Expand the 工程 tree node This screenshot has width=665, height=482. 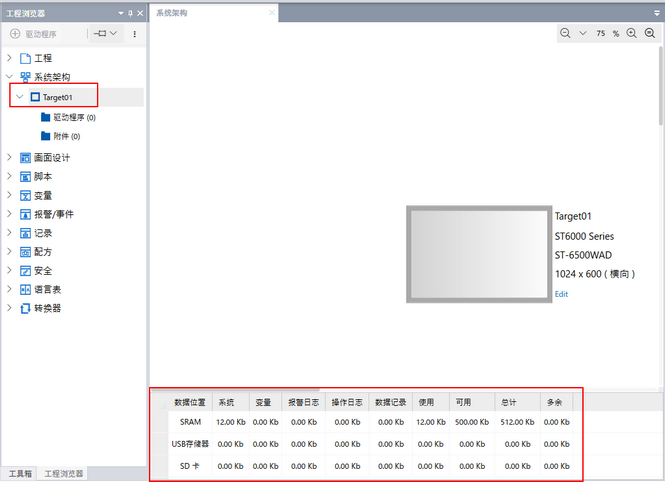coord(10,58)
